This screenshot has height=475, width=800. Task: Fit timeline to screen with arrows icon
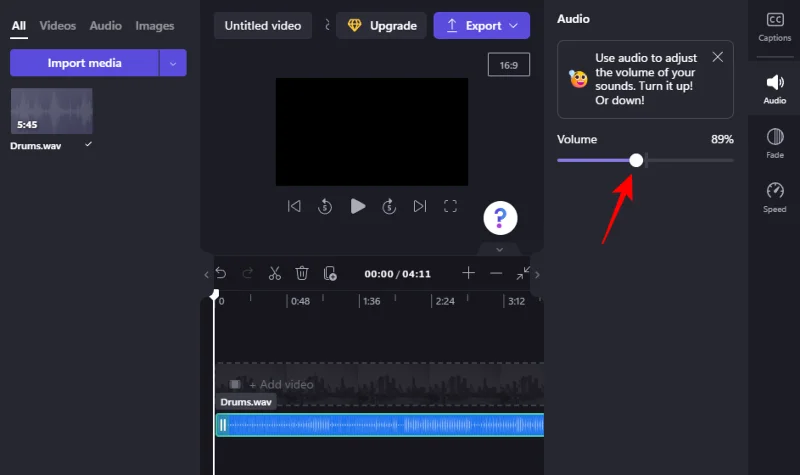(522, 273)
